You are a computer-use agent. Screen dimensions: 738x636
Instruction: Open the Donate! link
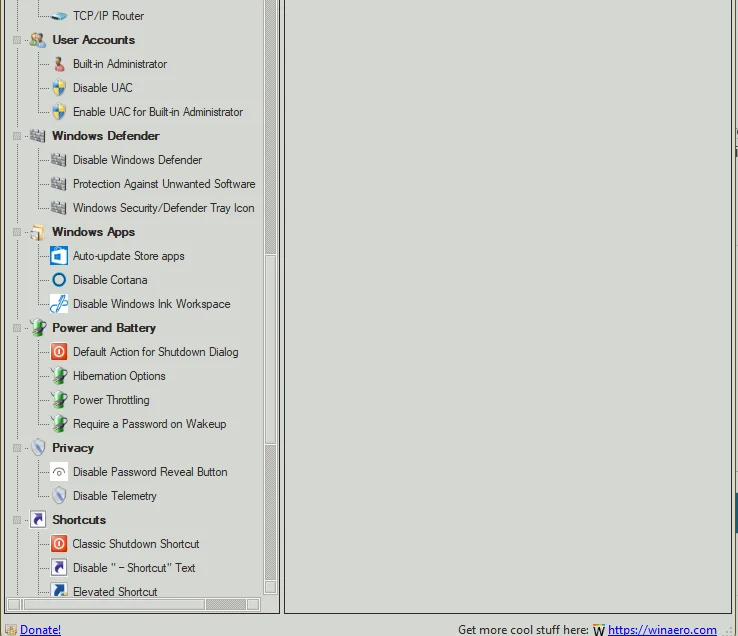point(40,630)
